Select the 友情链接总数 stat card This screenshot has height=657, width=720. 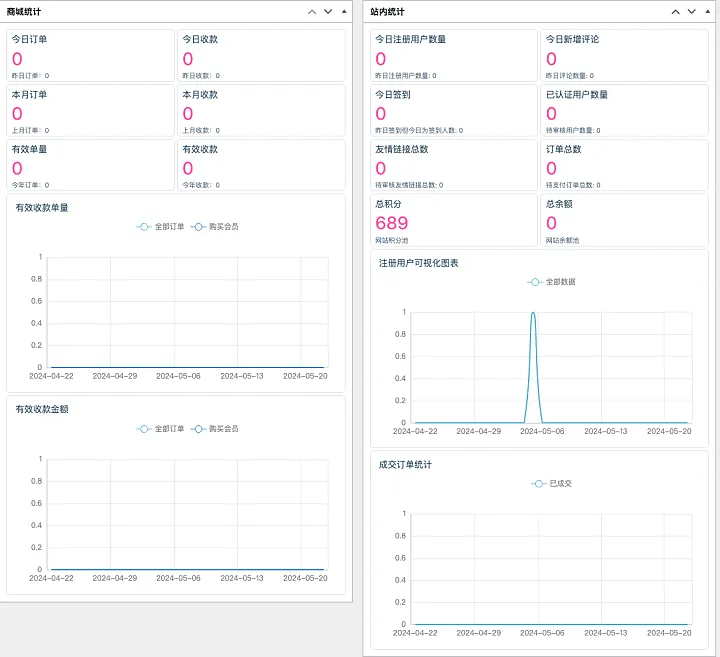[454, 165]
